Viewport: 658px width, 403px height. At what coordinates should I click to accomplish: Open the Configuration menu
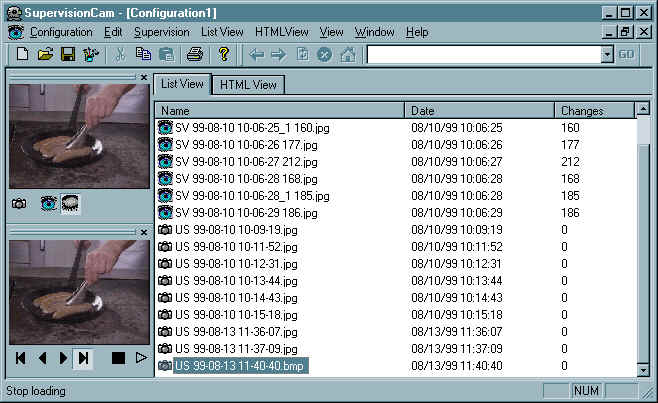click(61, 32)
